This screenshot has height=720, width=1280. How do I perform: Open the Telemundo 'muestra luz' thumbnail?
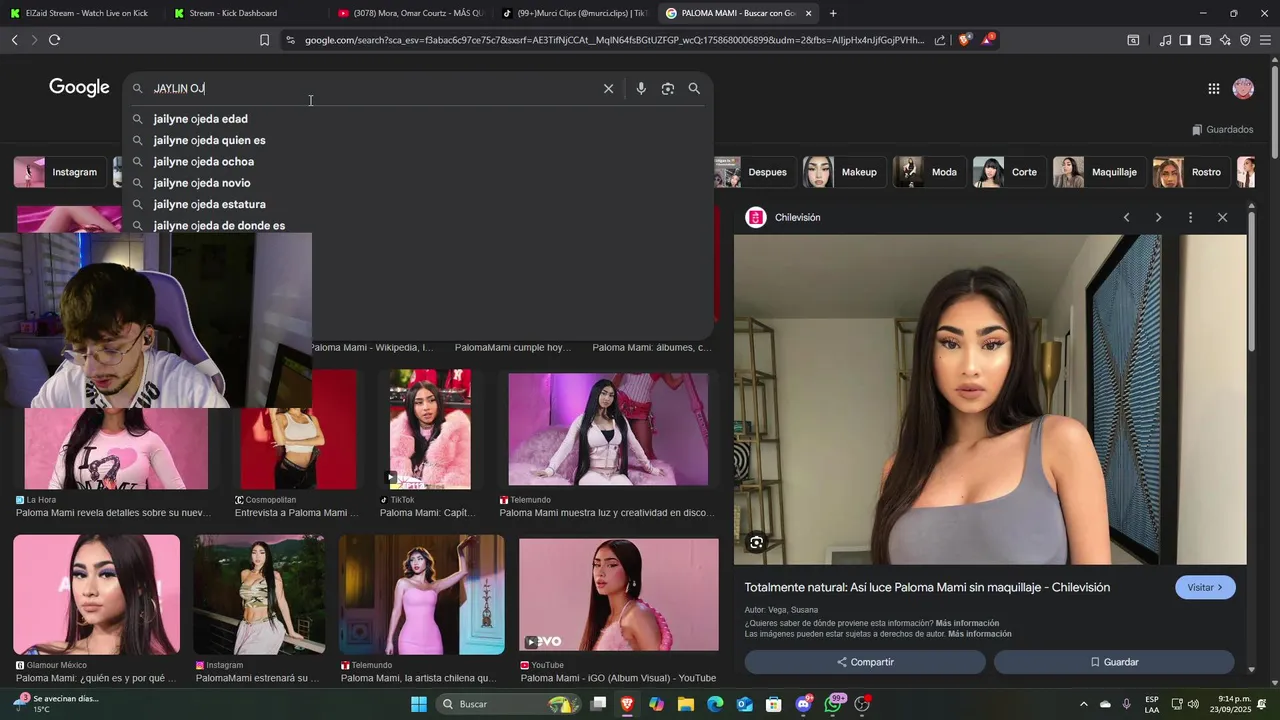pos(608,428)
